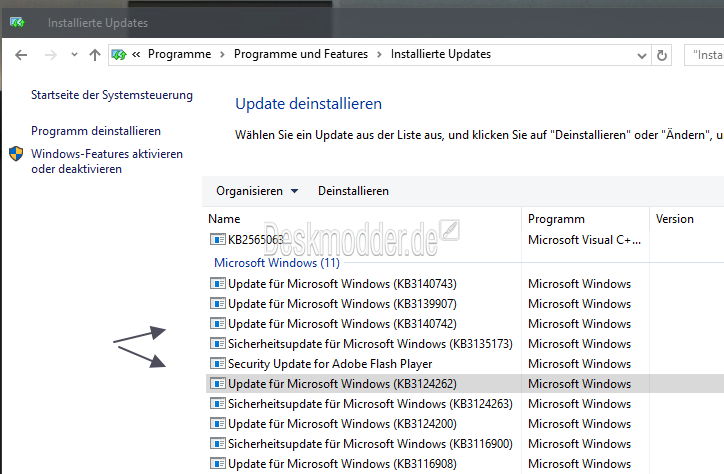Click the icon beside KB3140743
724x474 pixels.
pos(217,283)
